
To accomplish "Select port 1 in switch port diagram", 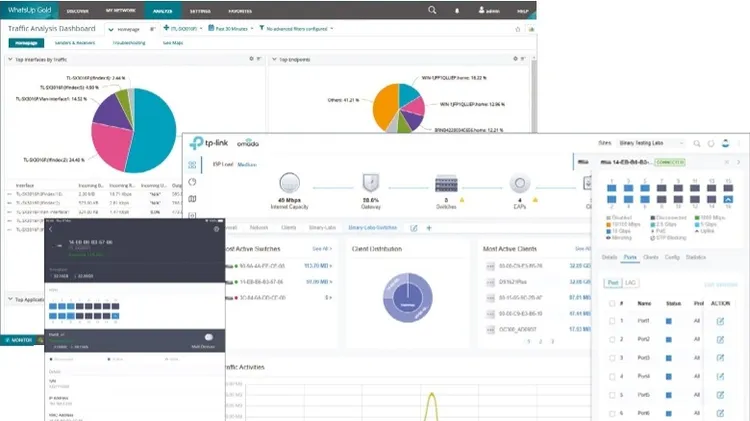I will point(612,188).
